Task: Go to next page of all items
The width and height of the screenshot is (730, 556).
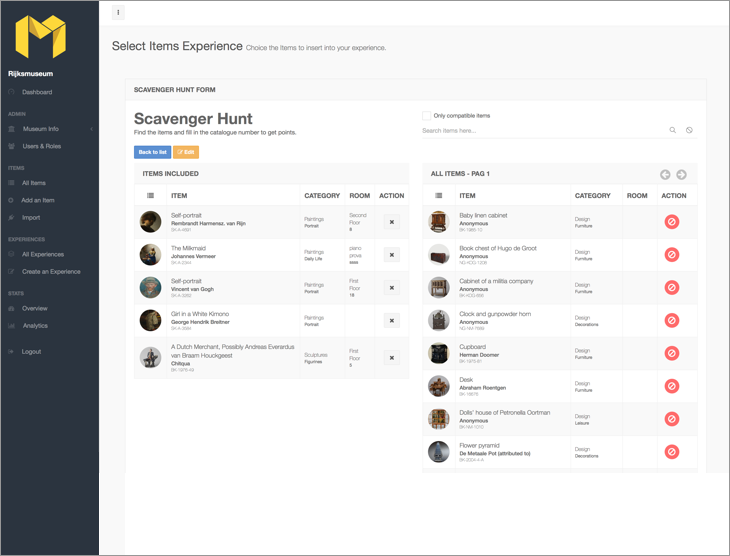Action: click(681, 174)
